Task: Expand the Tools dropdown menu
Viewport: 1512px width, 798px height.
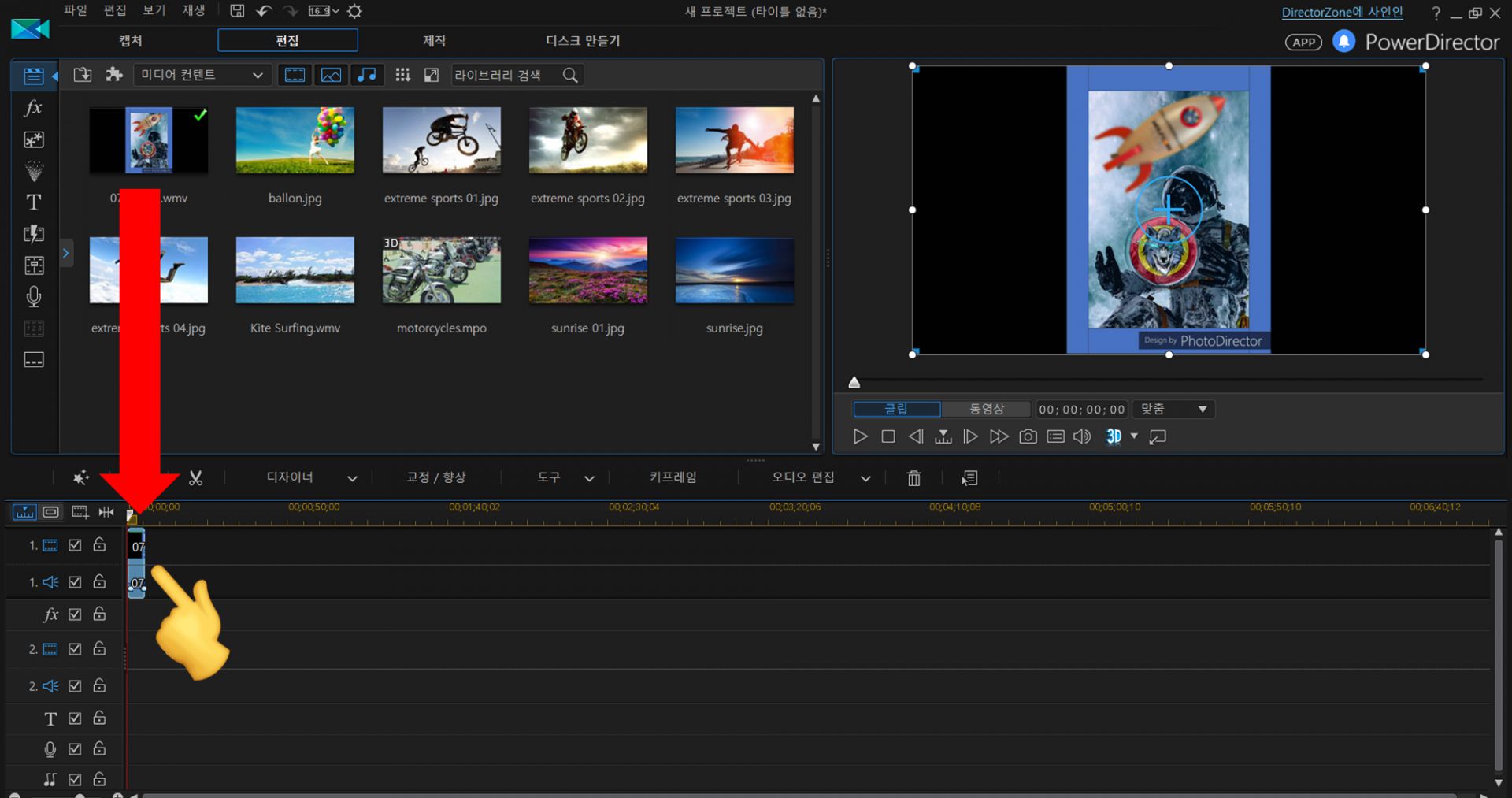Action: pos(589,478)
